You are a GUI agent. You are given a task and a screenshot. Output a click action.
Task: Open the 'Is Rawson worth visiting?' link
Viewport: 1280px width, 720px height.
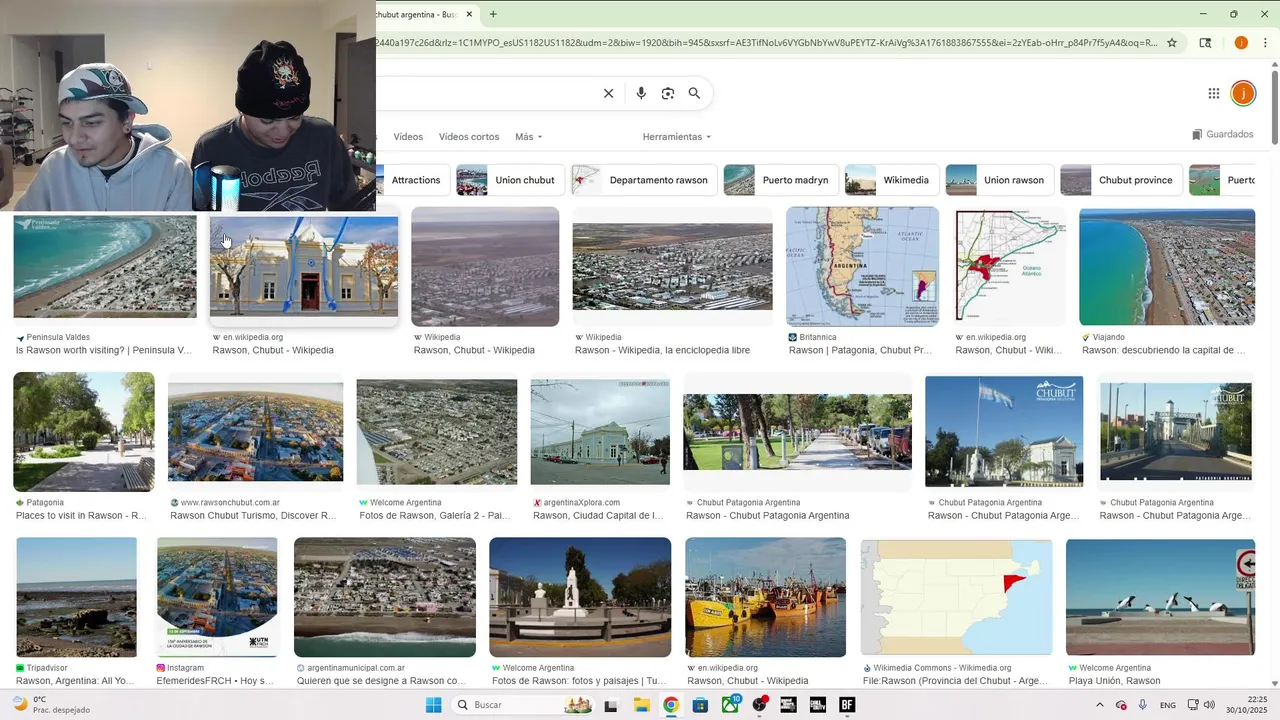tap(103, 351)
